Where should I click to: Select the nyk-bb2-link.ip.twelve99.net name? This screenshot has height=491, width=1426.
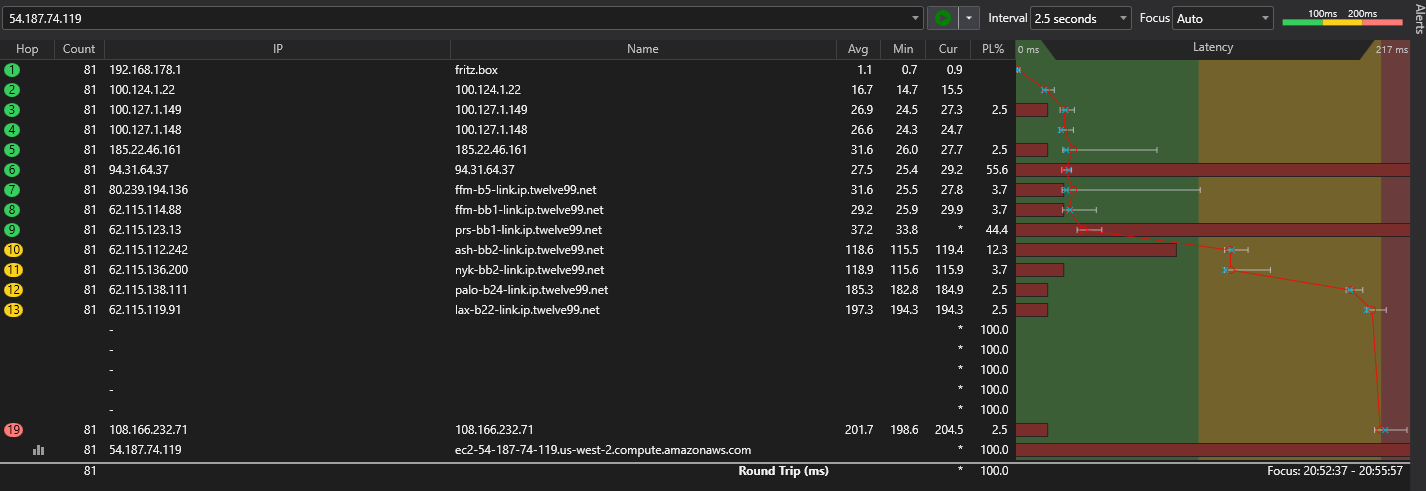tap(529, 270)
